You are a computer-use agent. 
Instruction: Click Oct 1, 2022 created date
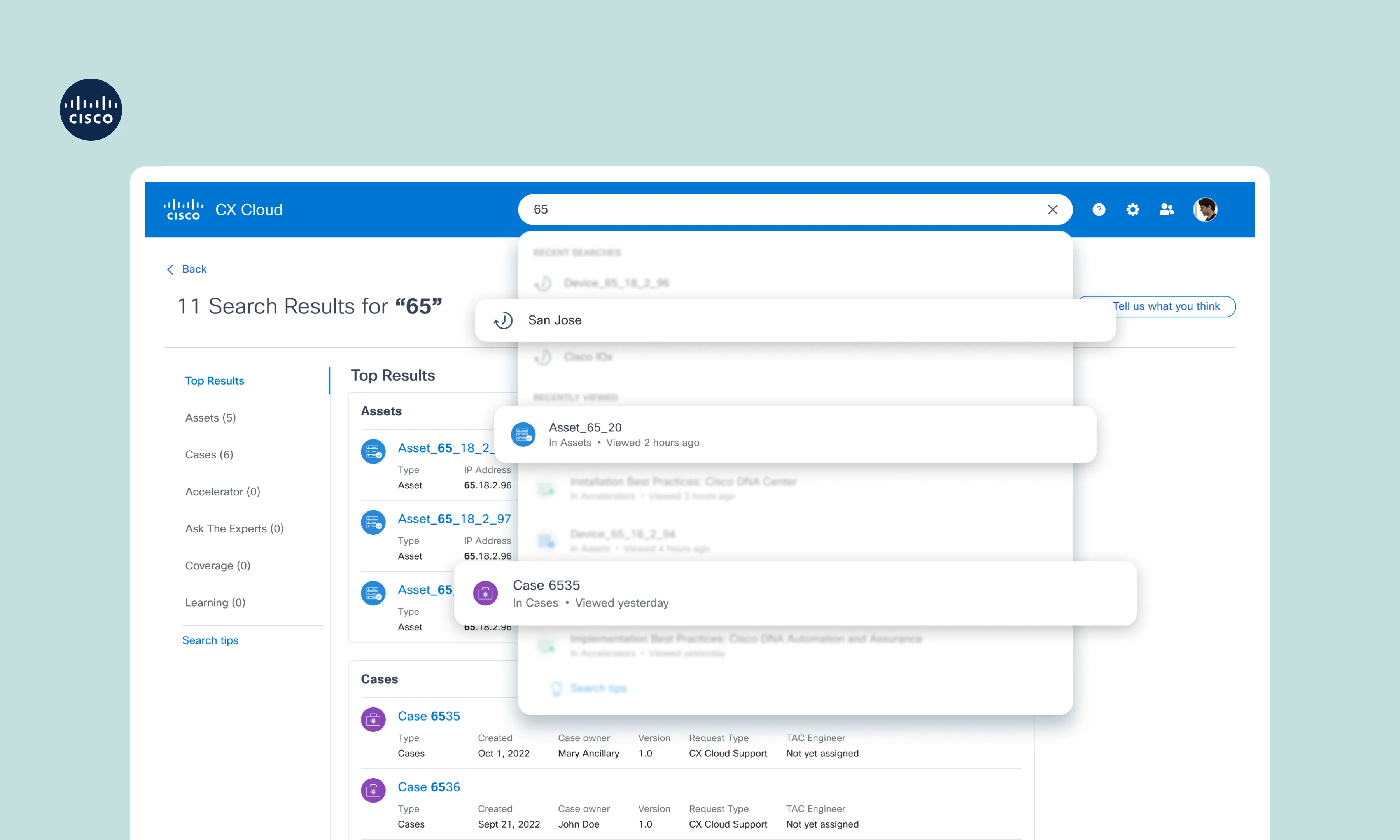(503, 753)
